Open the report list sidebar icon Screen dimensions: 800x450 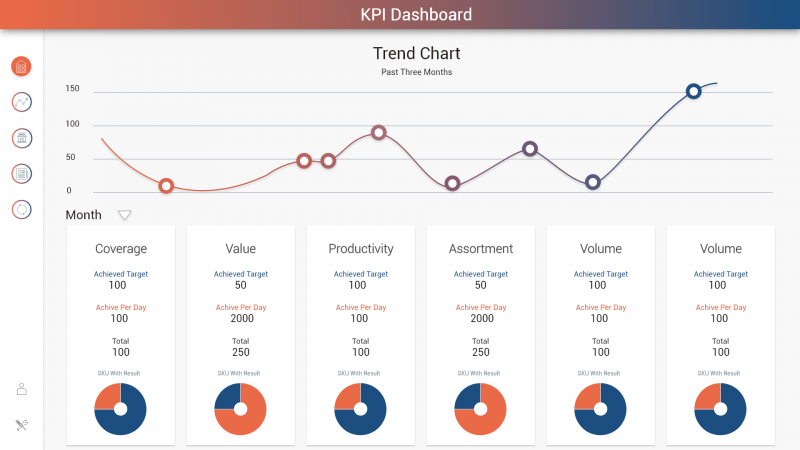21,174
